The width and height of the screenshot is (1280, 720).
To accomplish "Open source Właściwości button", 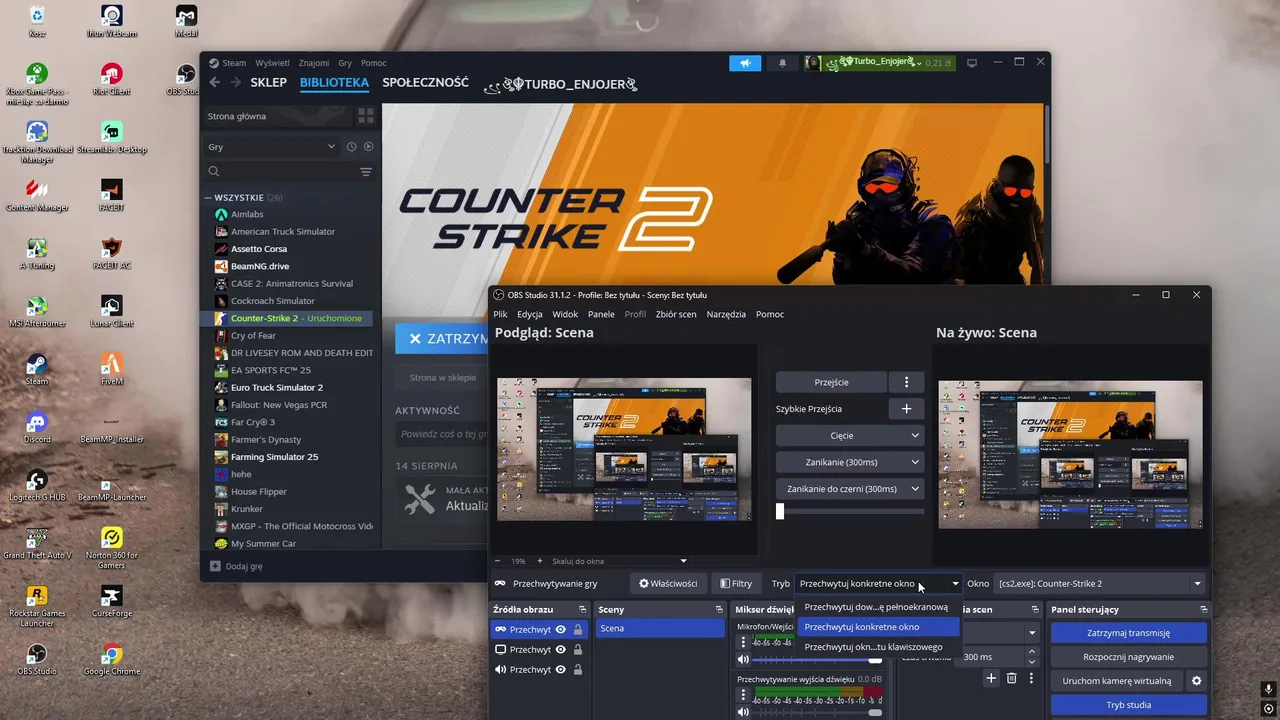I will 668,584.
